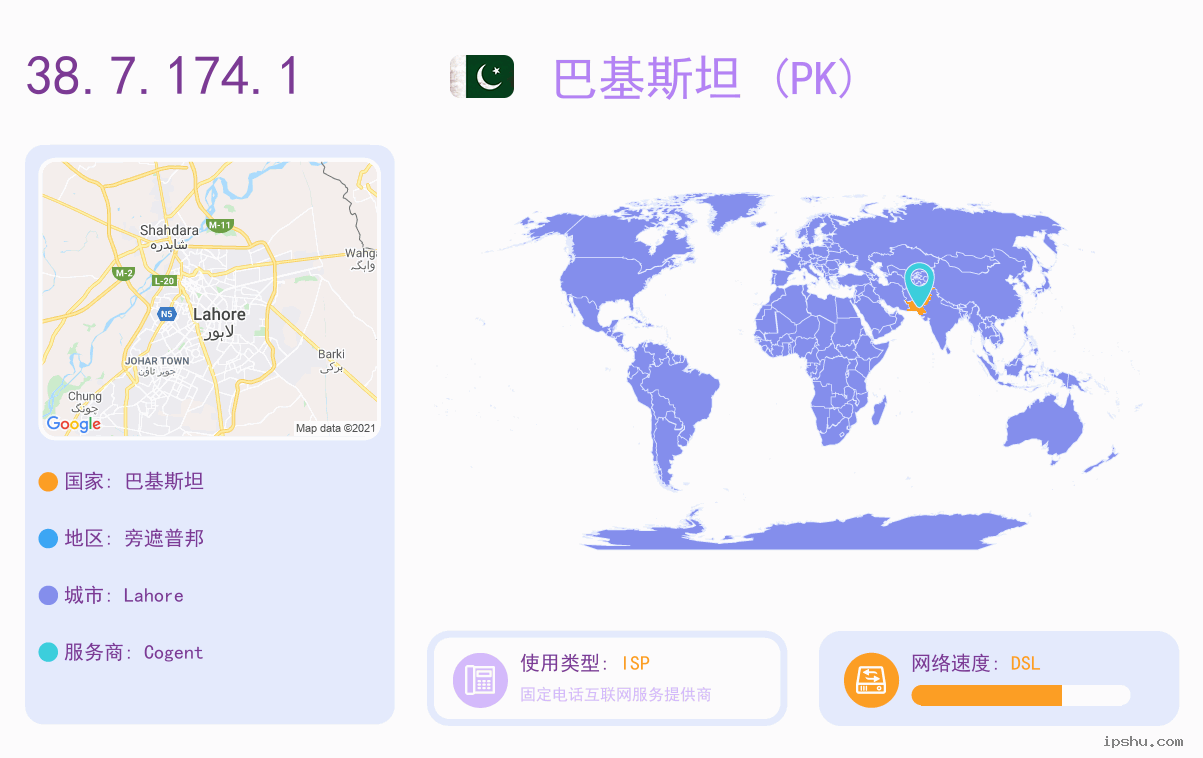1203x758 pixels.
Task: Click the N5 road shield on map
Action: pyautogui.click(x=166, y=314)
